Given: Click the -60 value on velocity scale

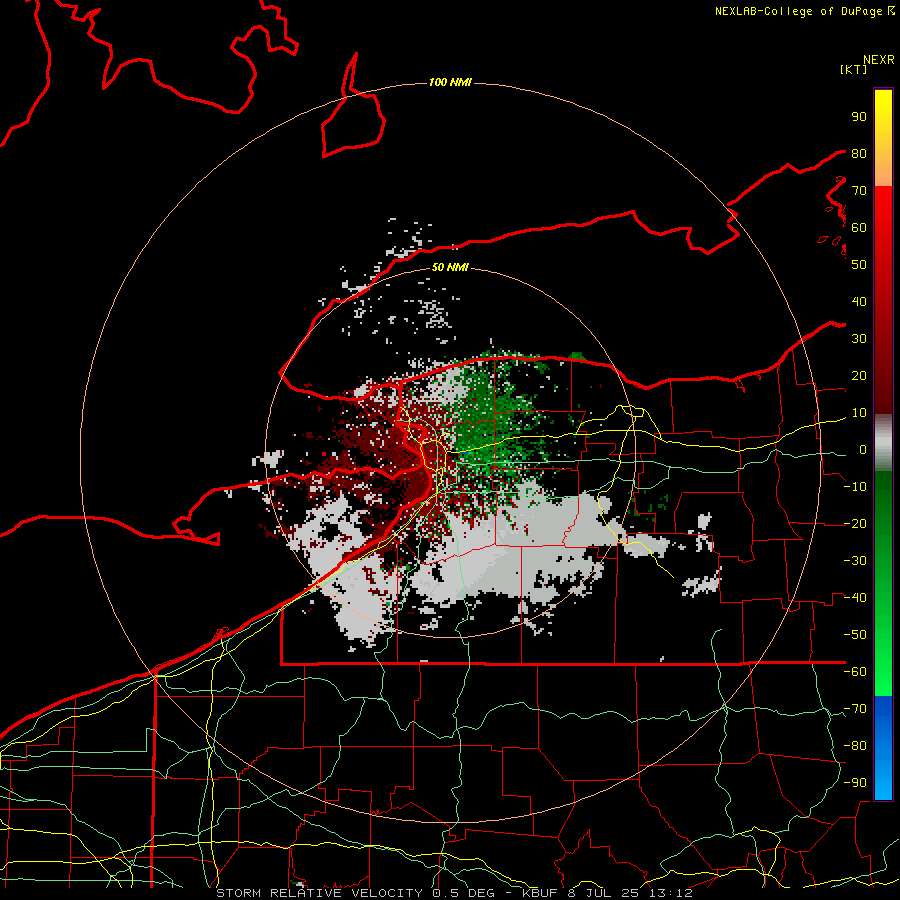Looking at the screenshot, I should coord(855,672).
